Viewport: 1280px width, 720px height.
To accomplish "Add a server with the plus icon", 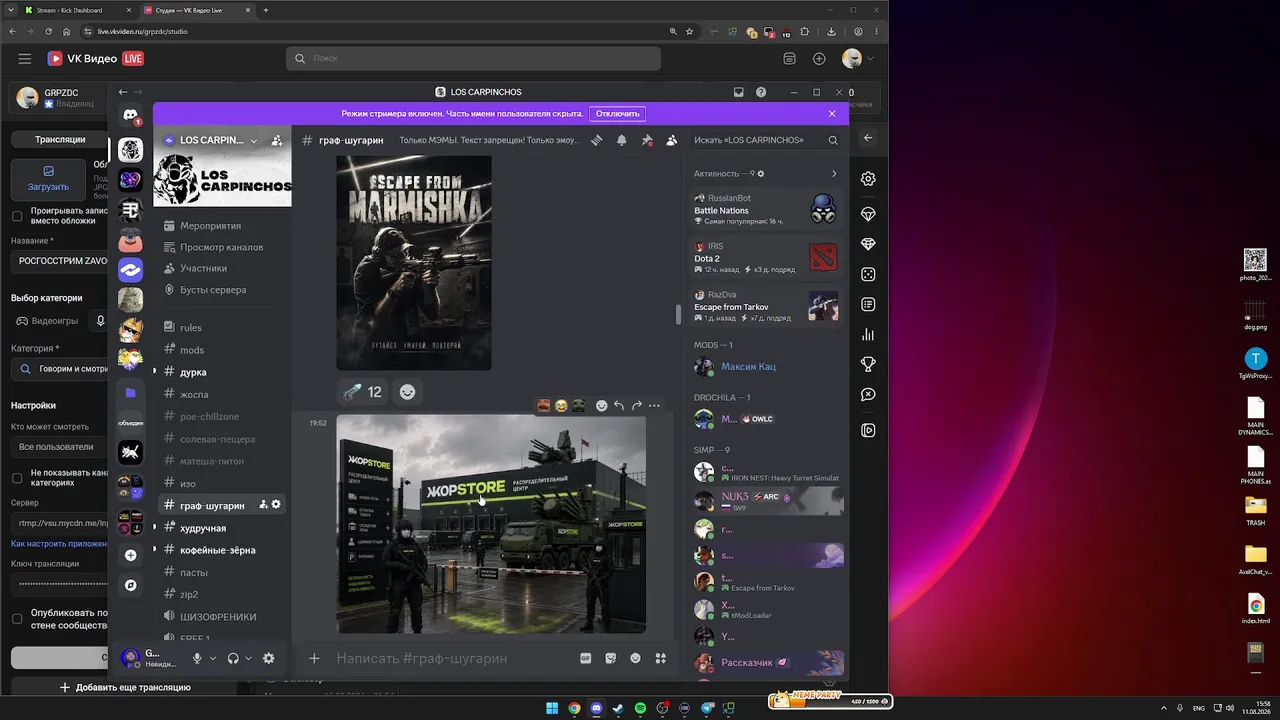I will 131,555.
